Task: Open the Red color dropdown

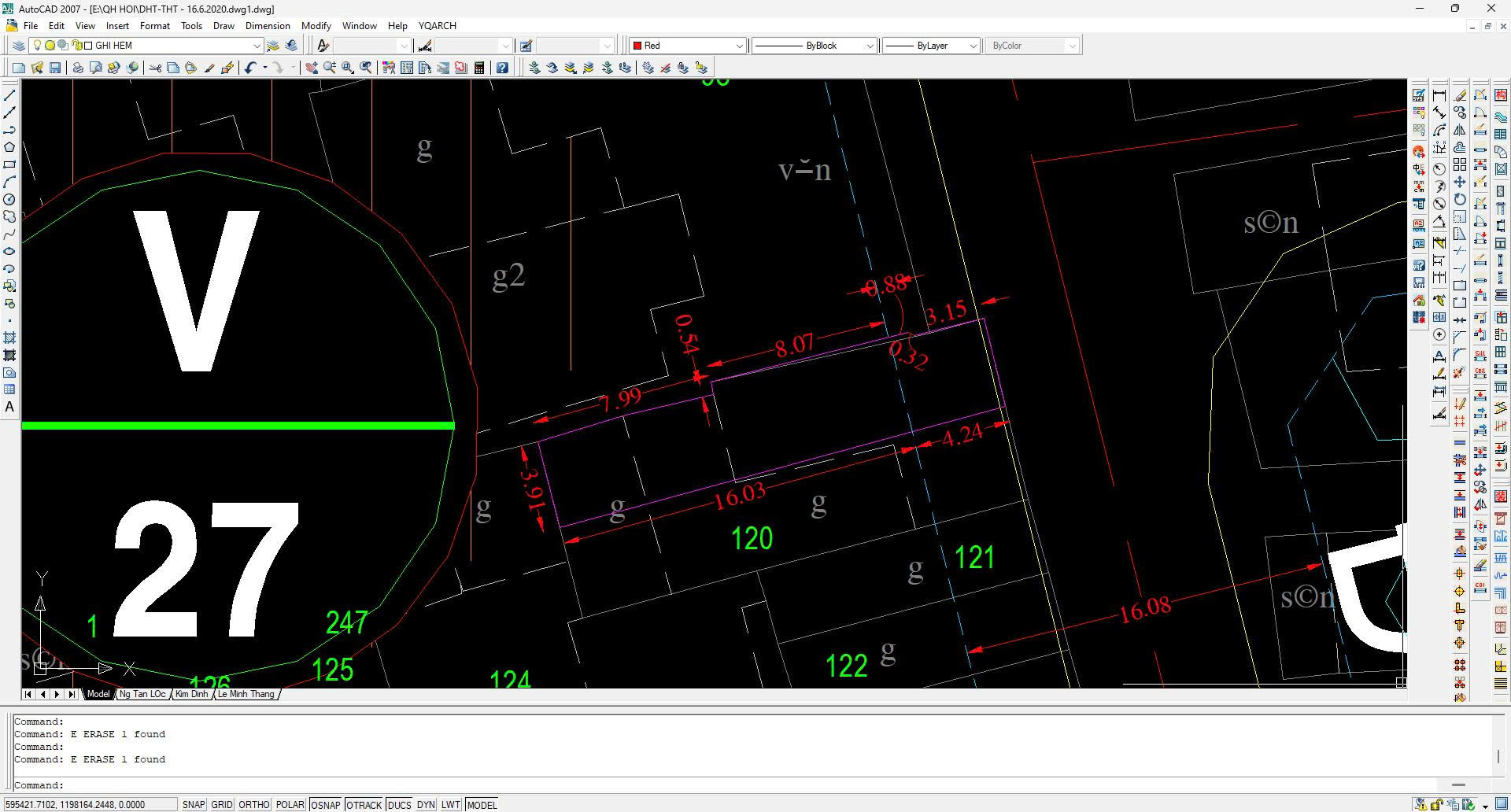Action: point(739,46)
